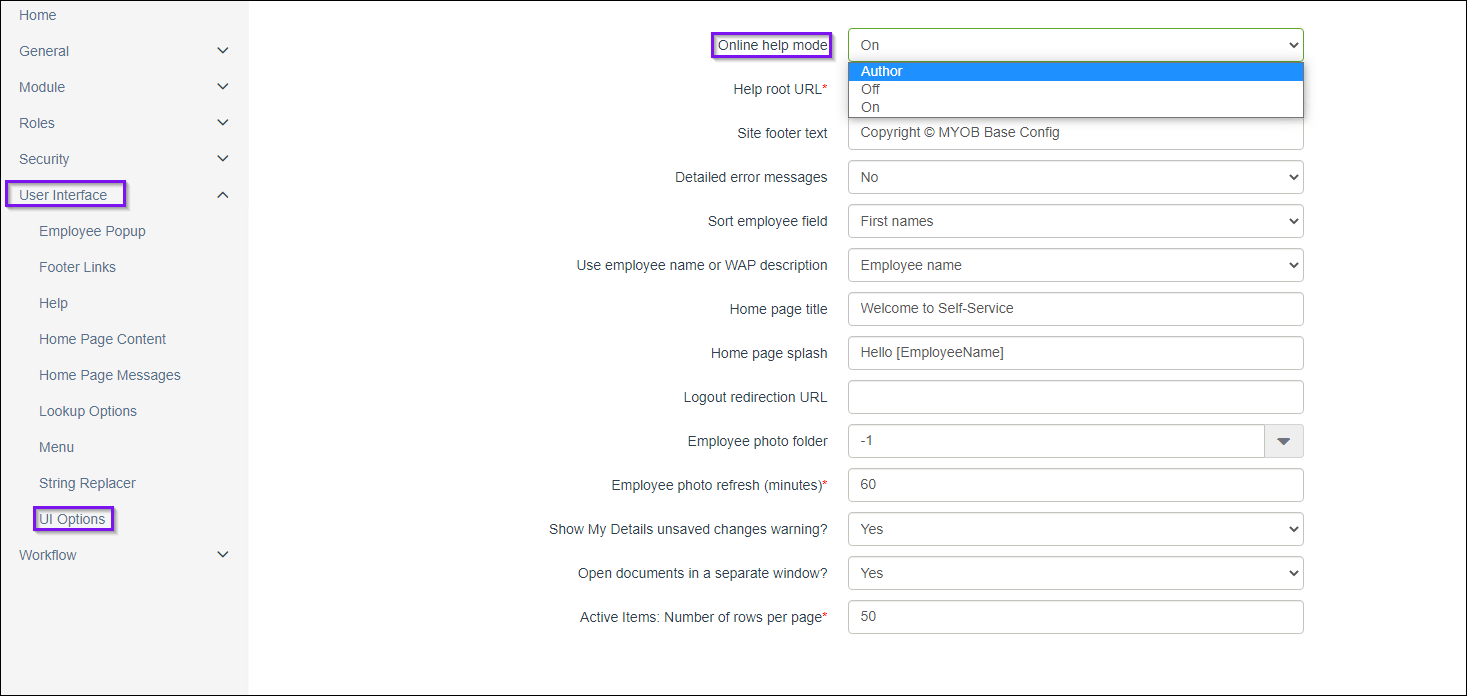Change Show My Details unsaved changes warning

(x=1075, y=529)
